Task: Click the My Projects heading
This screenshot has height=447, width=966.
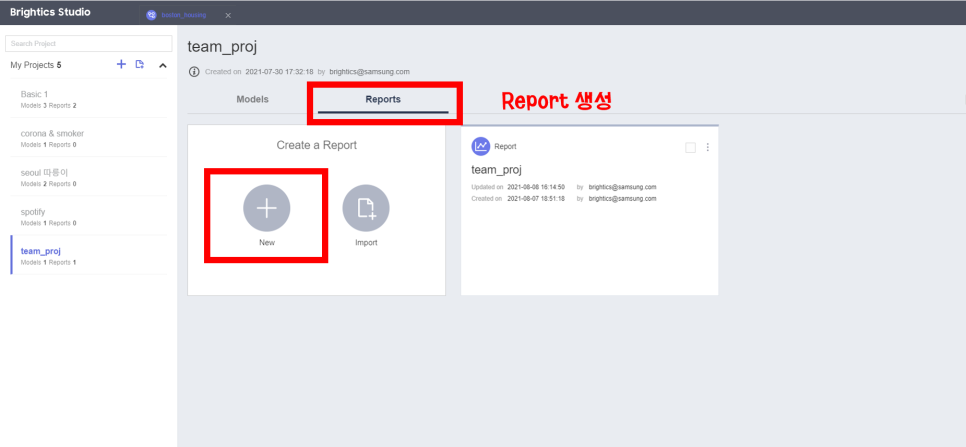Action: pos(36,65)
